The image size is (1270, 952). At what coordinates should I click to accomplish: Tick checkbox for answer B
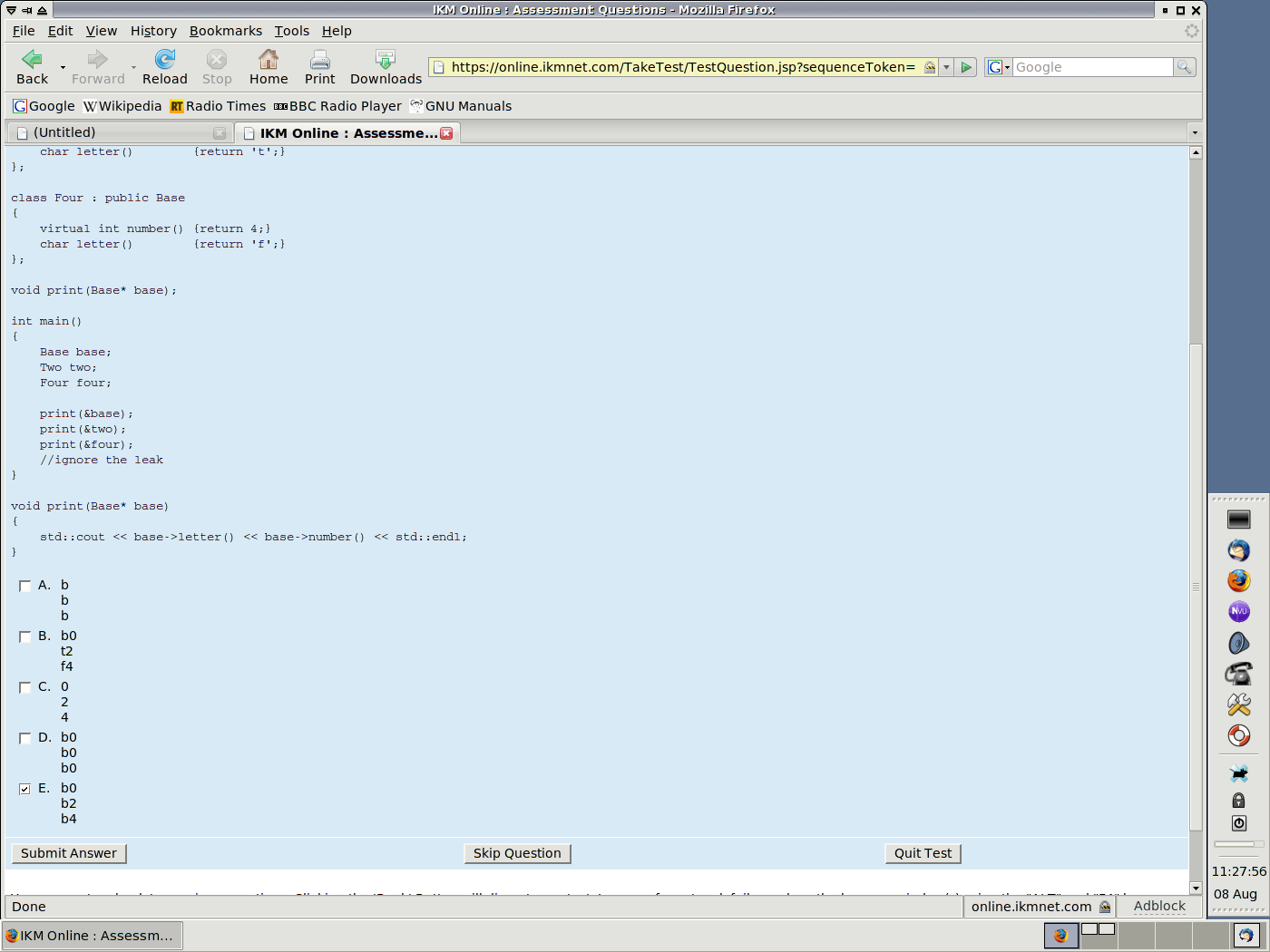(24, 636)
